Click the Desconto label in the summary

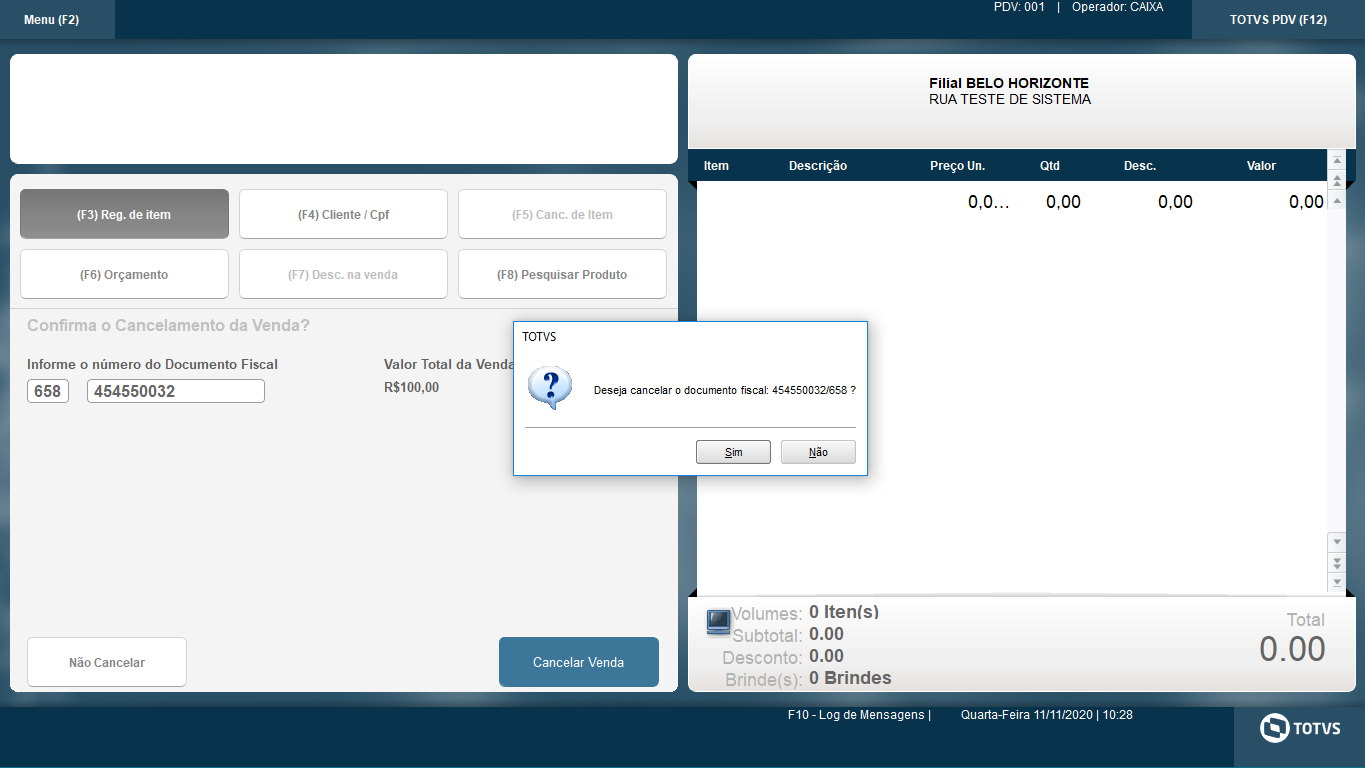762,658
